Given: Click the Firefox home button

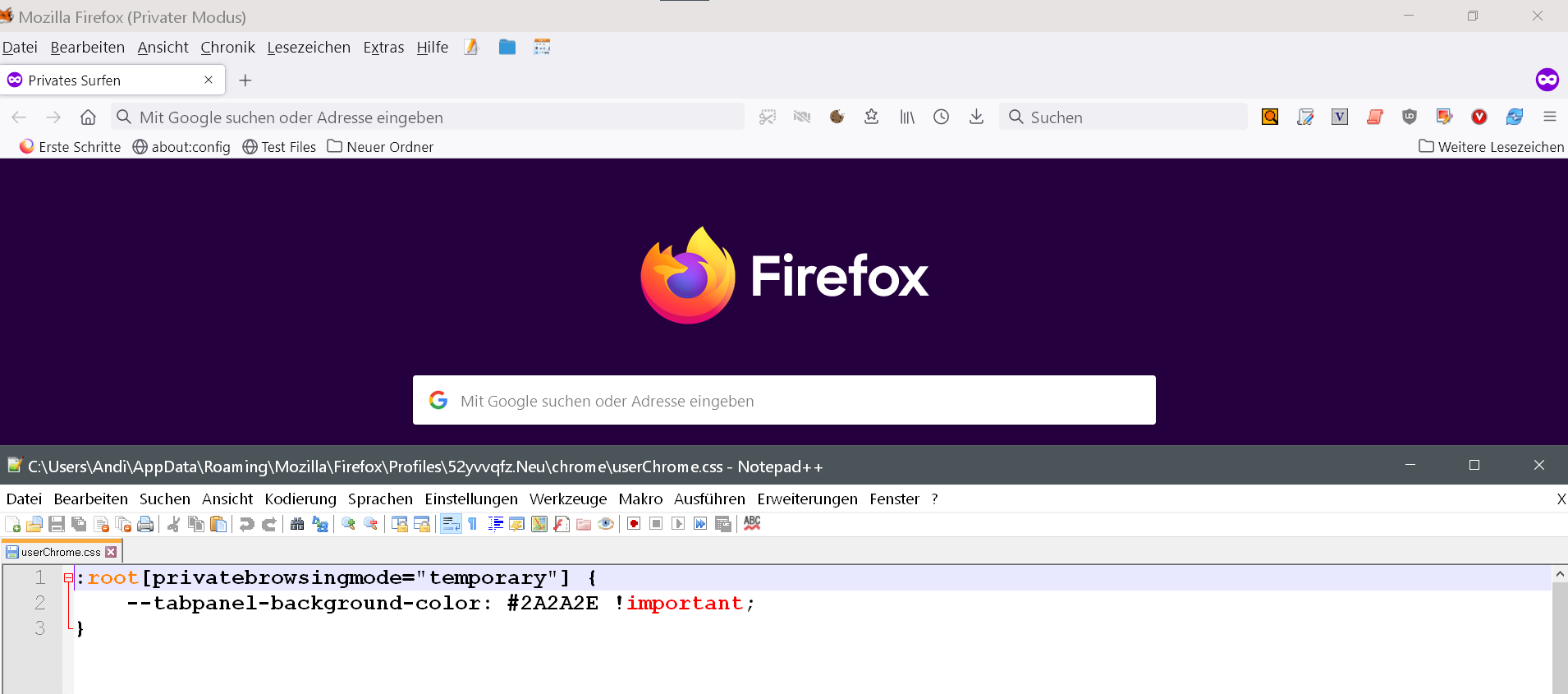Looking at the screenshot, I should coord(88,117).
